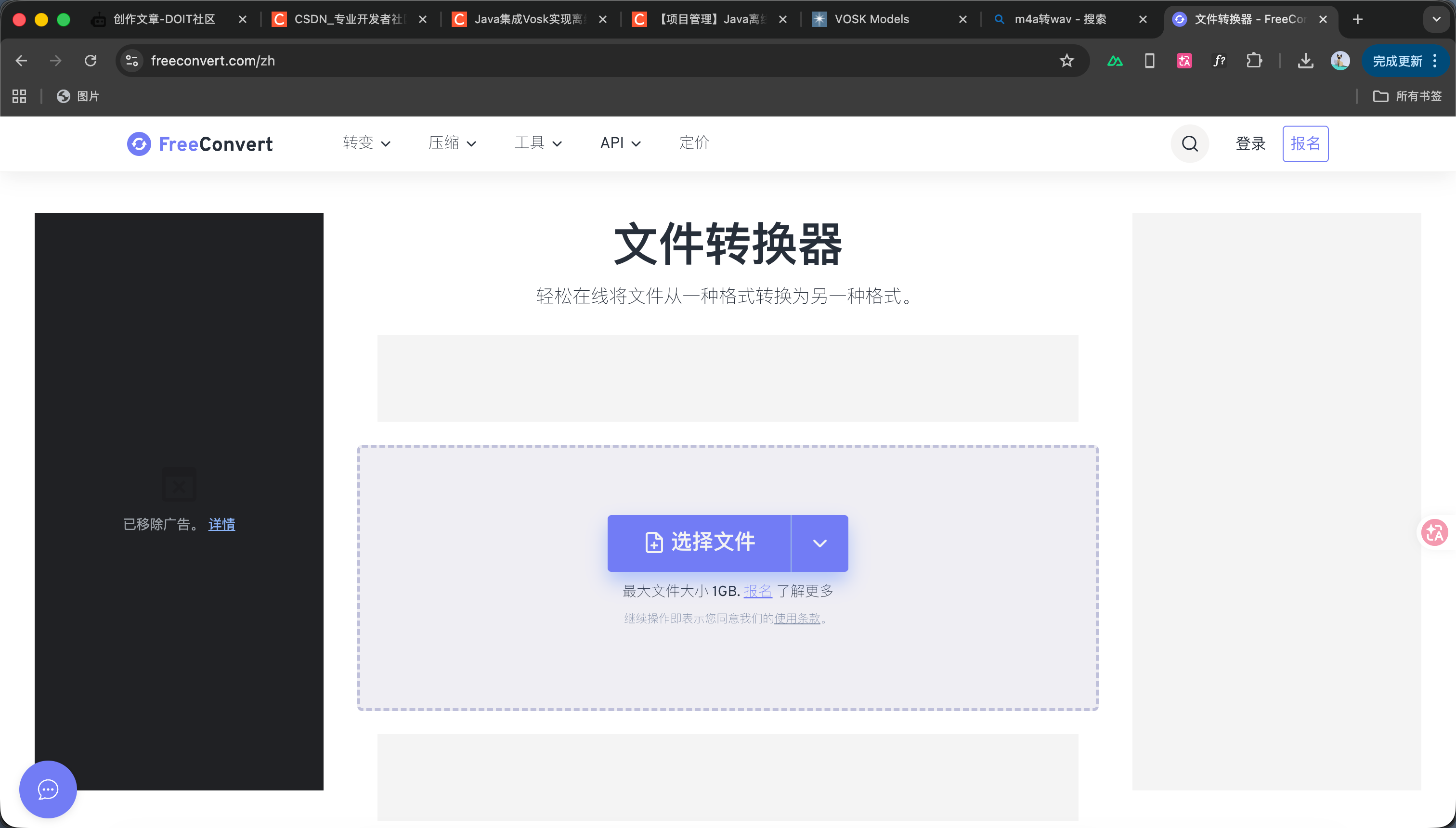The height and width of the screenshot is (828, 1456).
Task: Click the f? font extension icon
Action: [x=1219, y=60]
